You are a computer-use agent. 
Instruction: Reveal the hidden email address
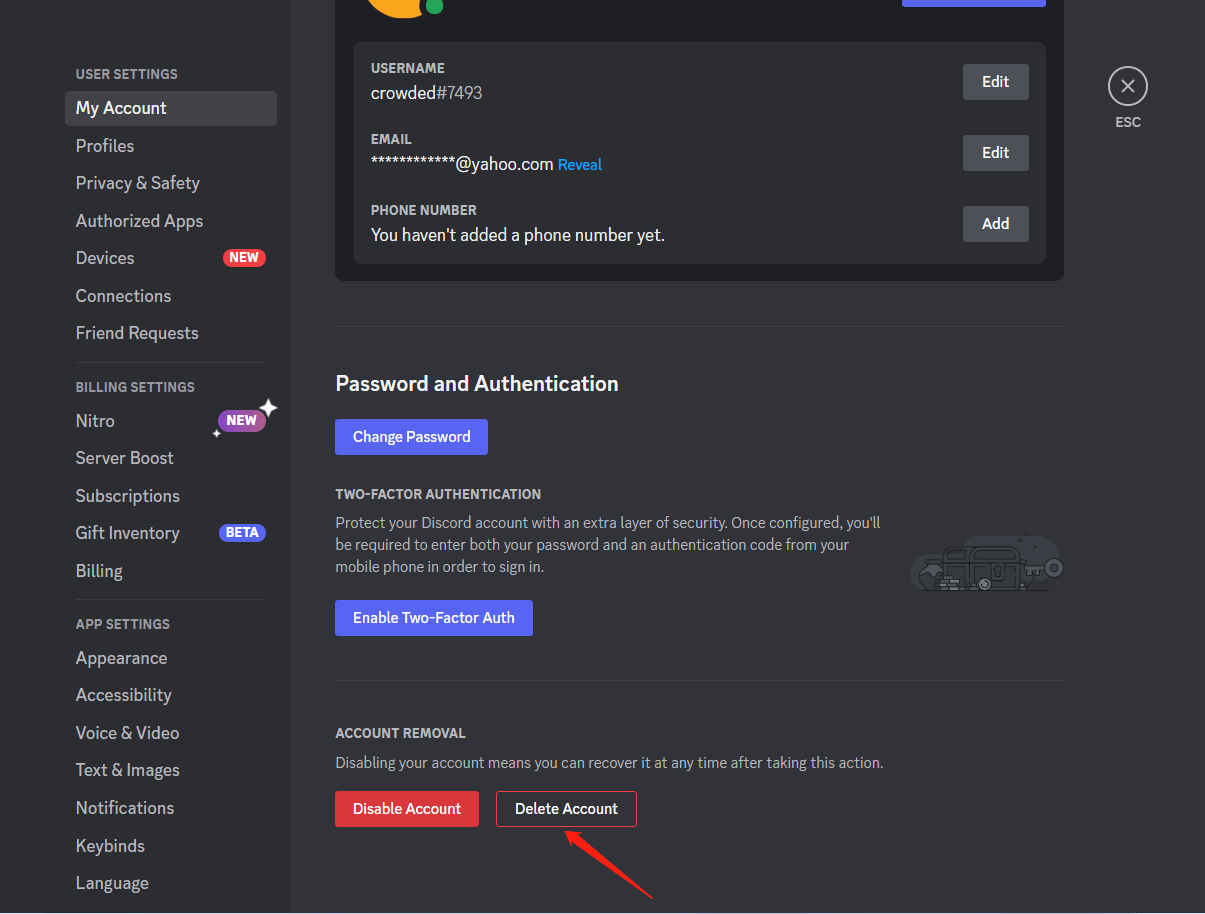click(580, 165)
